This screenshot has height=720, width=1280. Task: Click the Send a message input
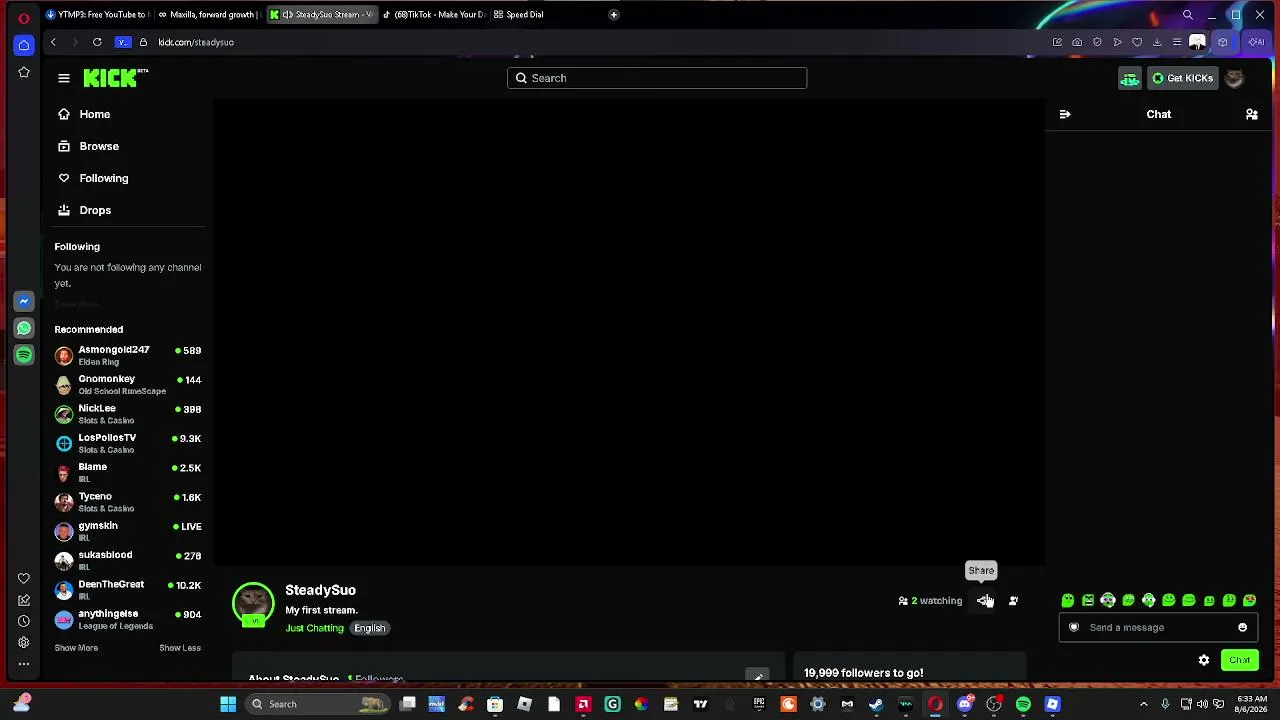click(x=1157, y=628)
